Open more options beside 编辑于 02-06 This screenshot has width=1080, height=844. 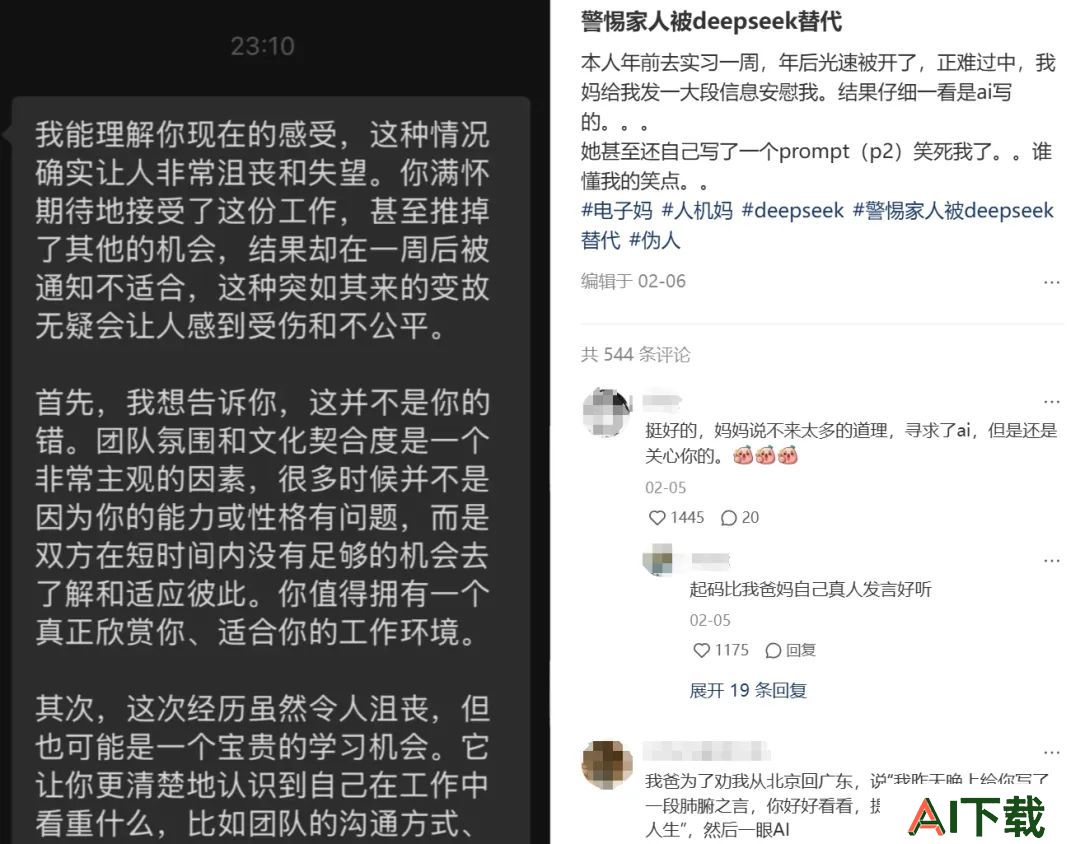click(x=1051, y=282)
